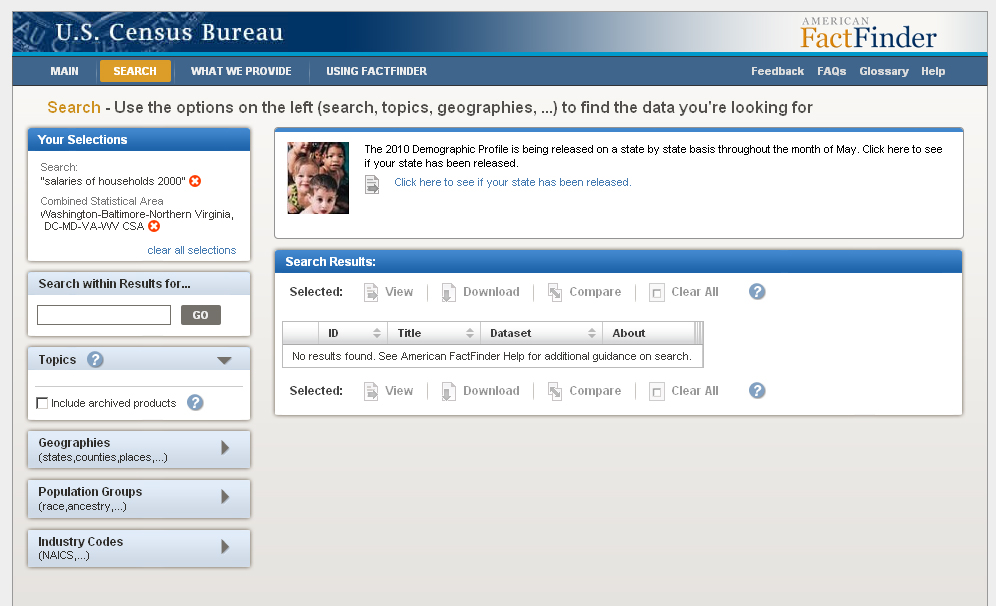
Task: Select the SEARCH tab
Action: click(x=135, y=71)
